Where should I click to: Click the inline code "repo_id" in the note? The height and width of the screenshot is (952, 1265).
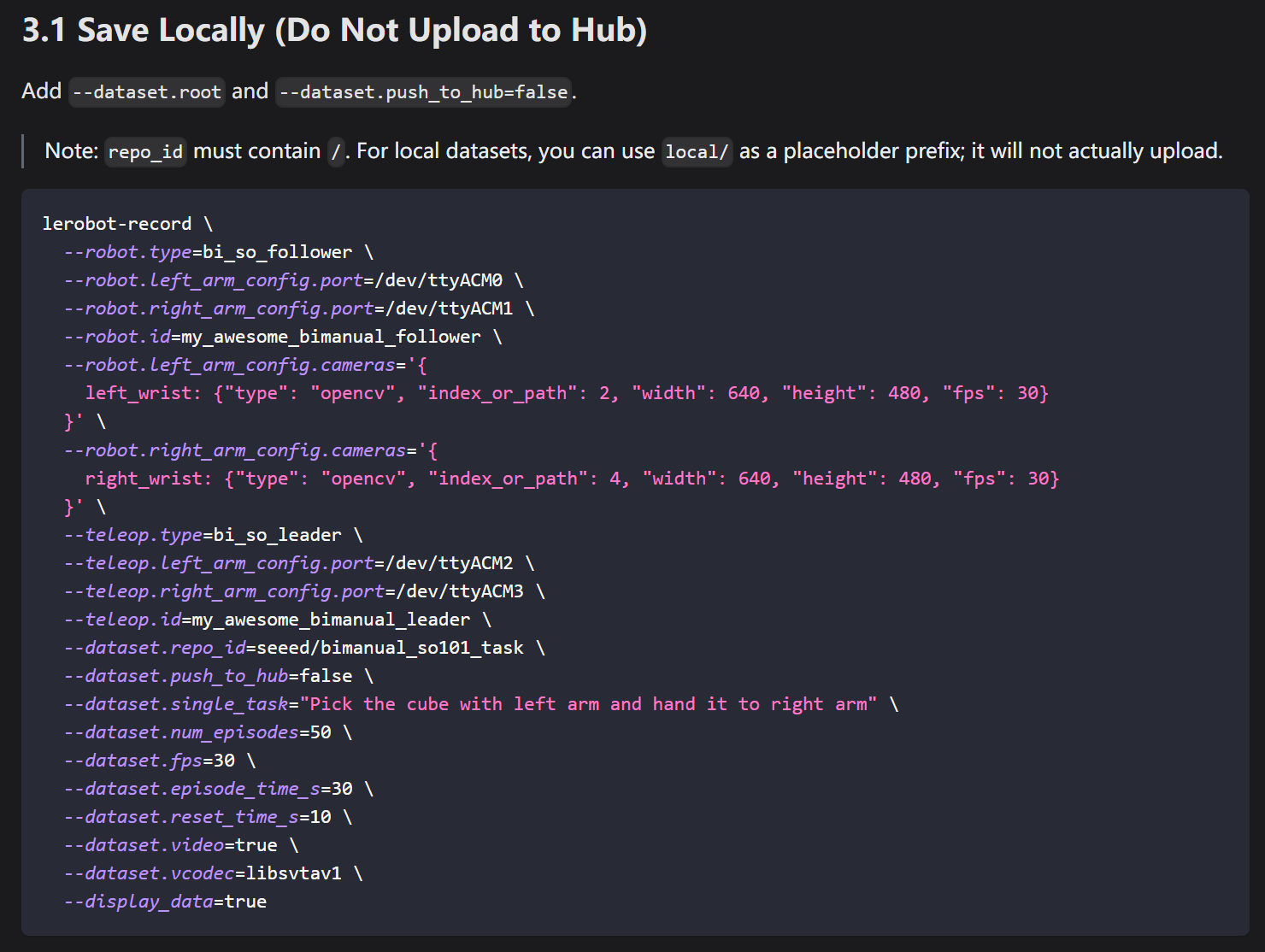pos(145,151)
